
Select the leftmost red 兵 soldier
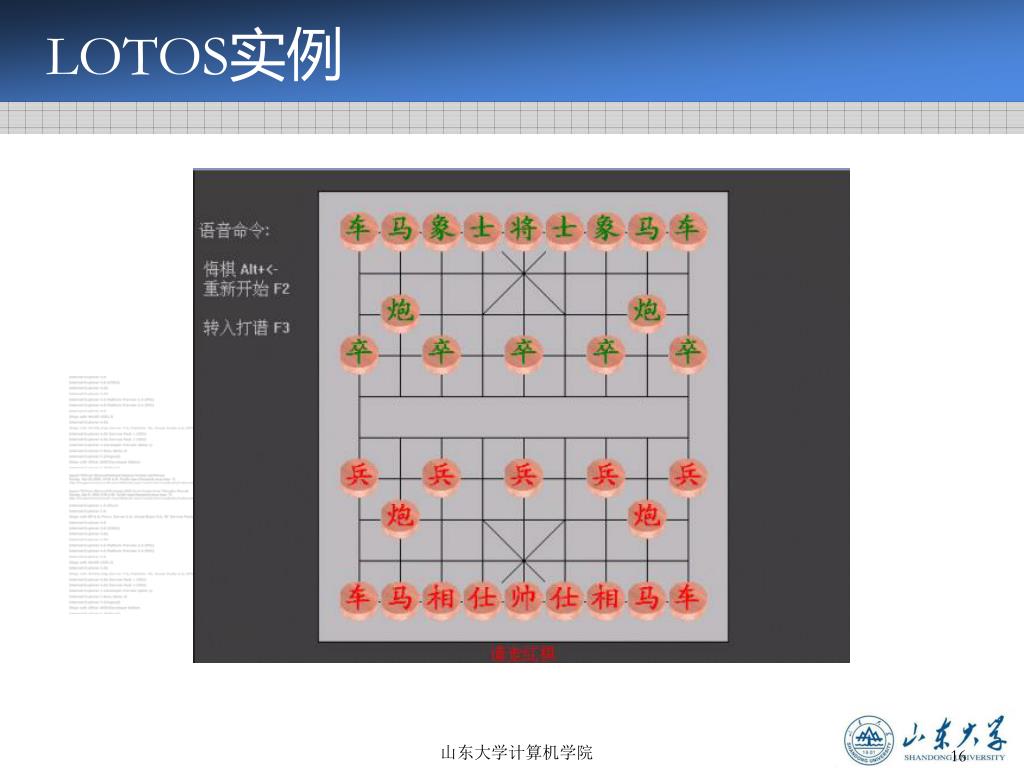(359, 477)
